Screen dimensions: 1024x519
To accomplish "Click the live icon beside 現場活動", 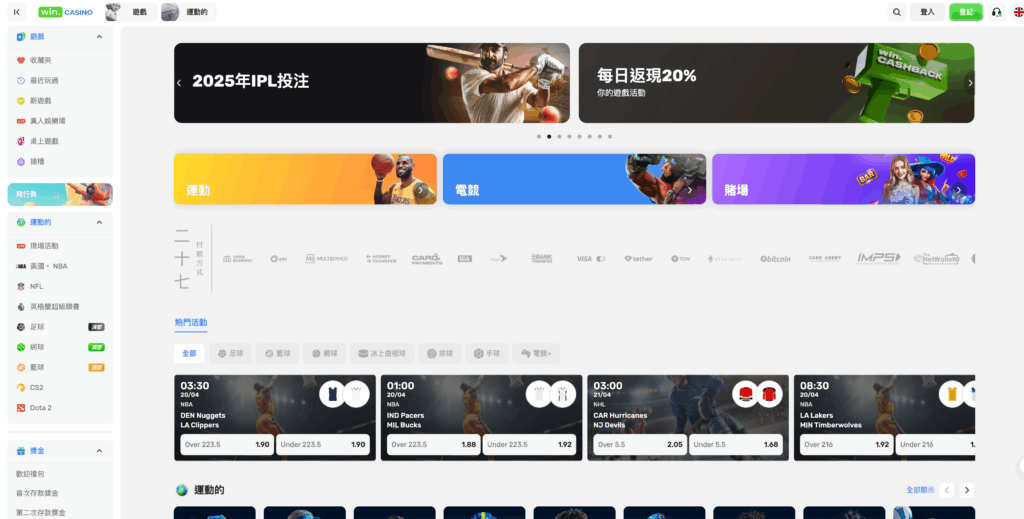I will click(x=21, y=246).
